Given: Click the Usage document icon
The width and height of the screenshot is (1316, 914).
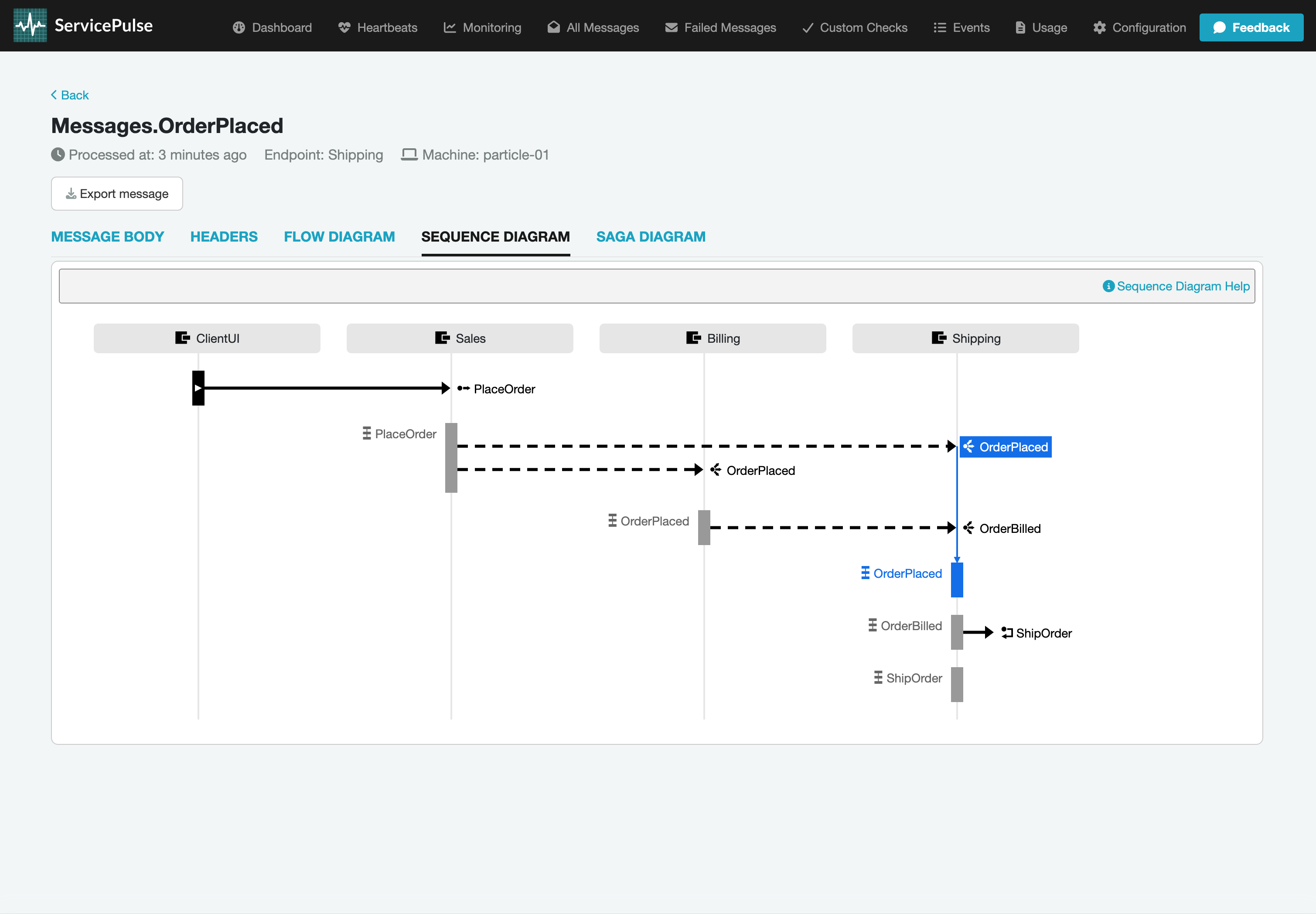Looking at the screenshot, I should [x=1020, y=27].
